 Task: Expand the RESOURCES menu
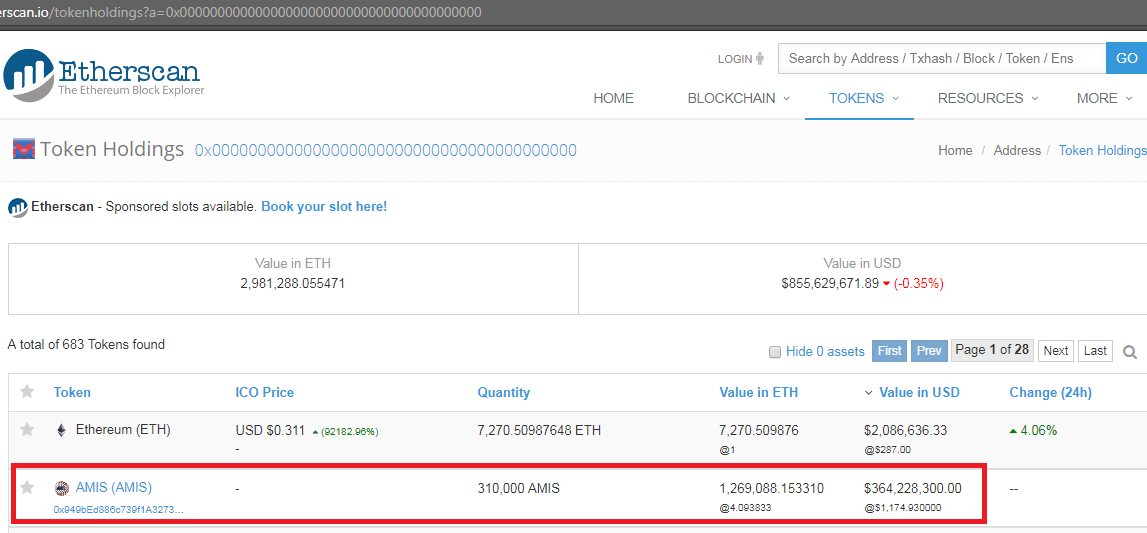pos(988,98)
